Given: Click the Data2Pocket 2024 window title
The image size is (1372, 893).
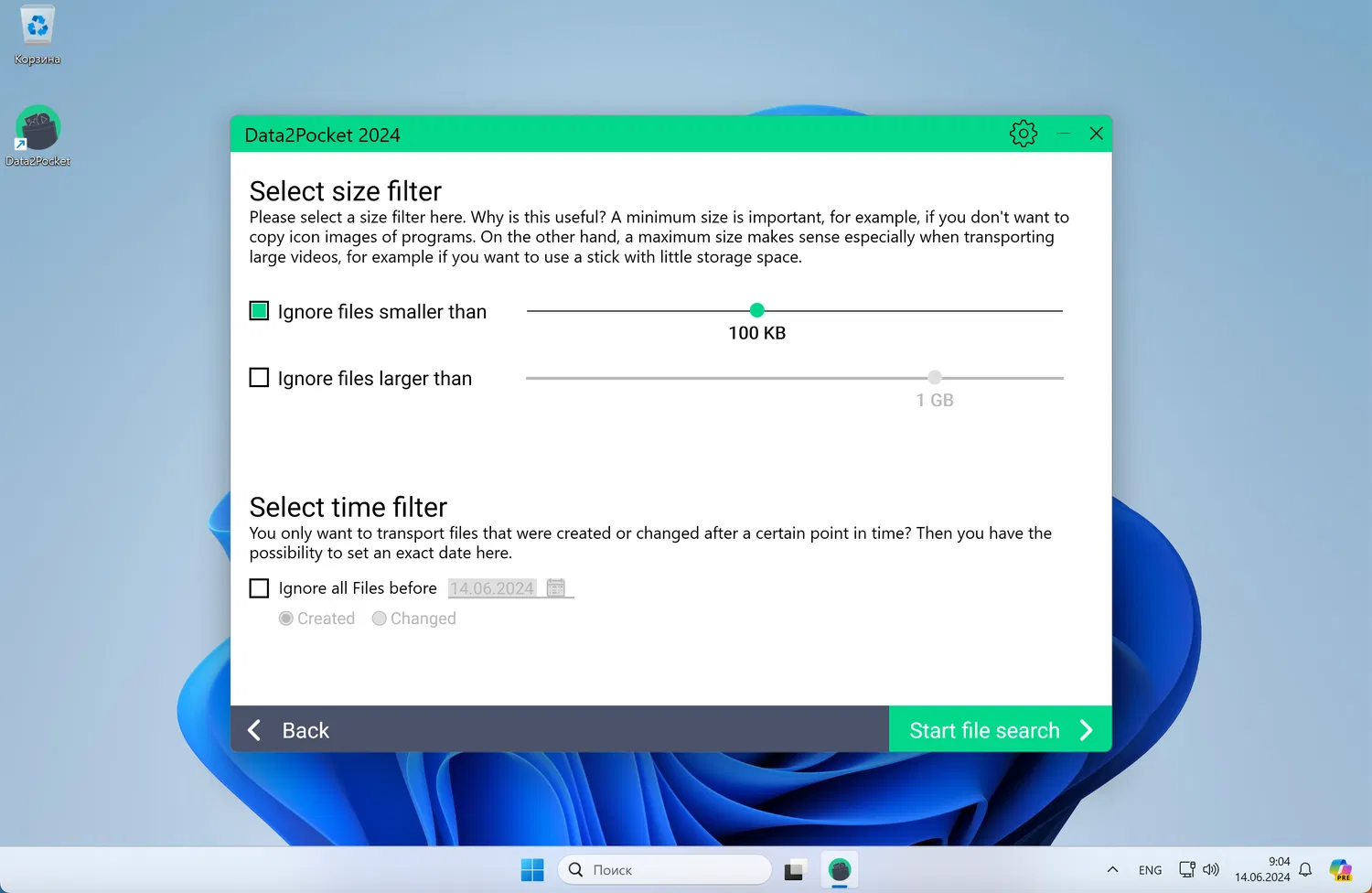Looking at the screenshot, I should [323, 135].
